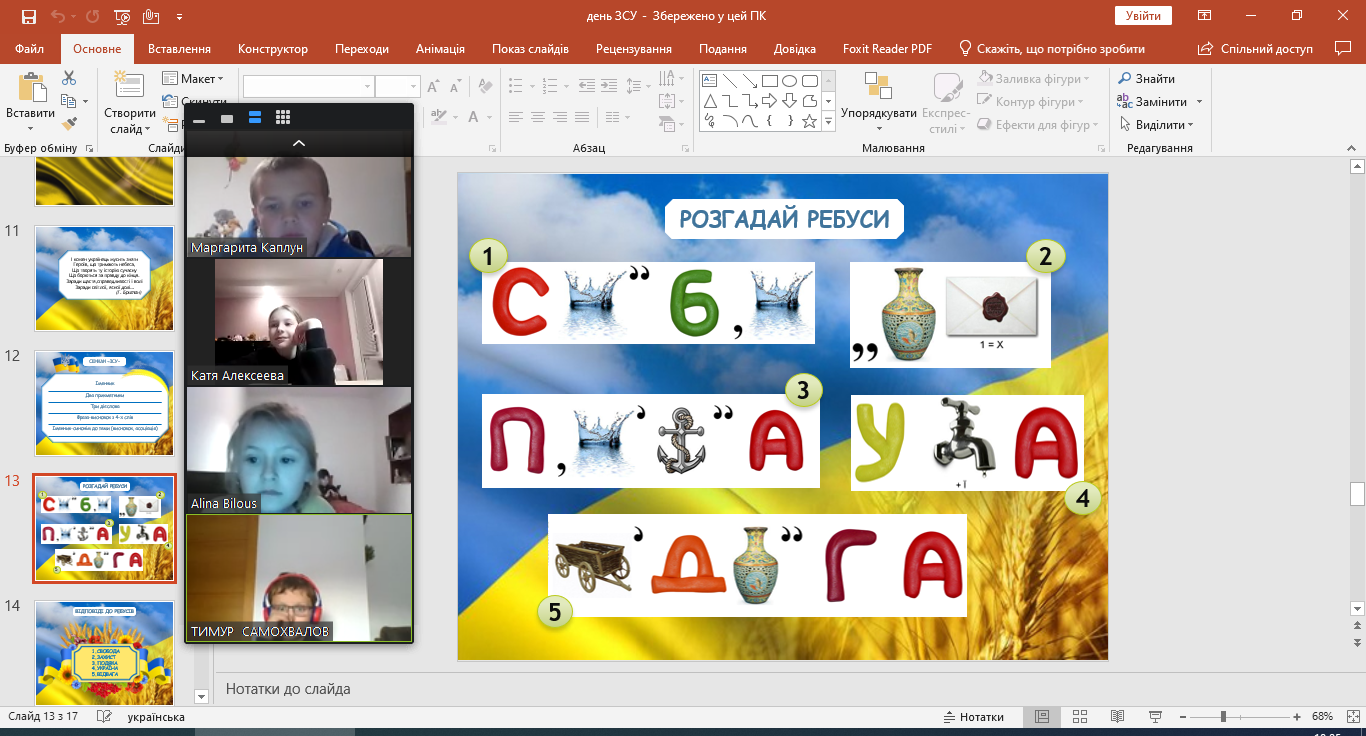Viewport: 1366px width, 736px height.
Task: Switch to Slide Sorter view
Action: click(1080, 717)
